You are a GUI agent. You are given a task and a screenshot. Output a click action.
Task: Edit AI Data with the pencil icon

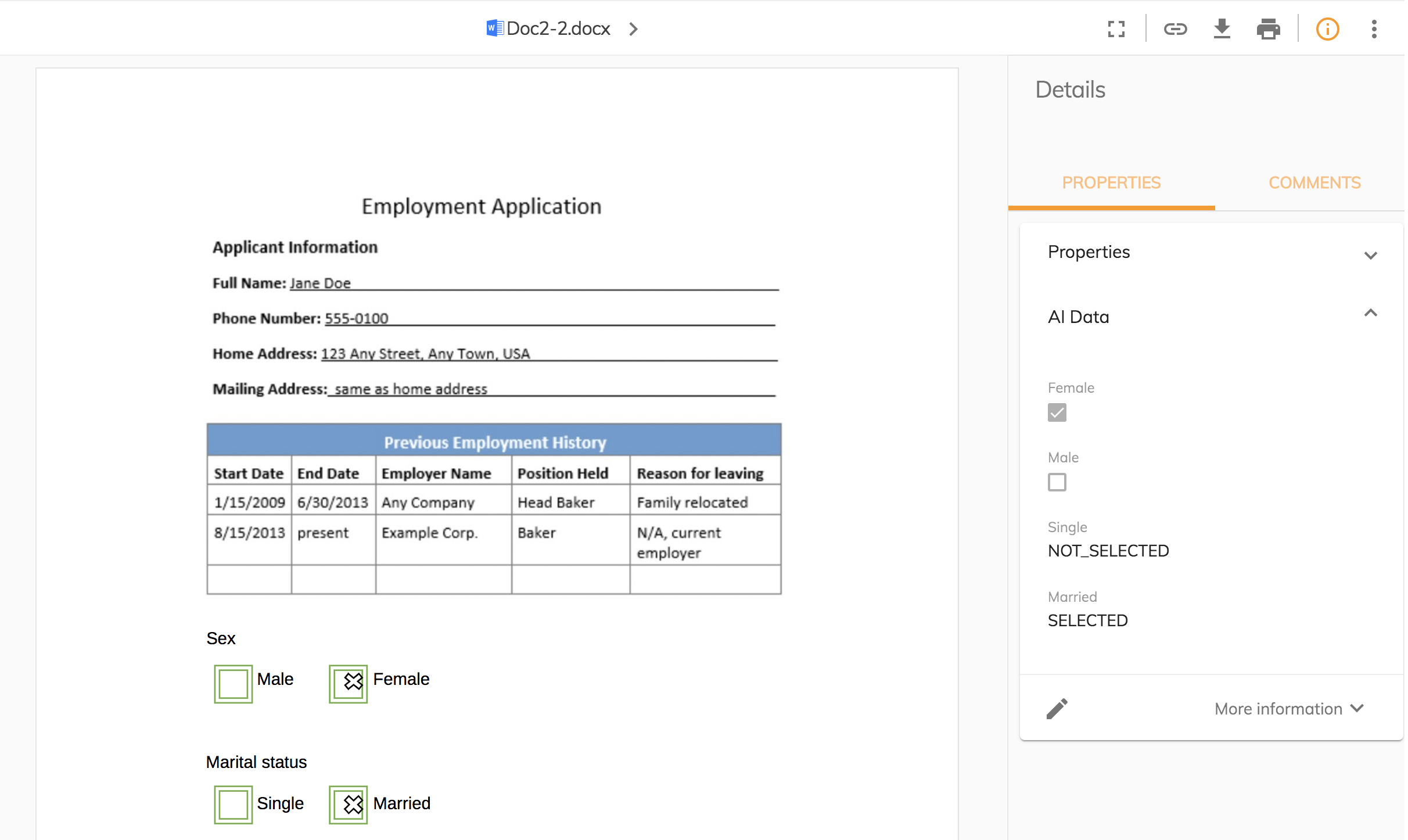pyautogui.click(x=1057, y=708)
